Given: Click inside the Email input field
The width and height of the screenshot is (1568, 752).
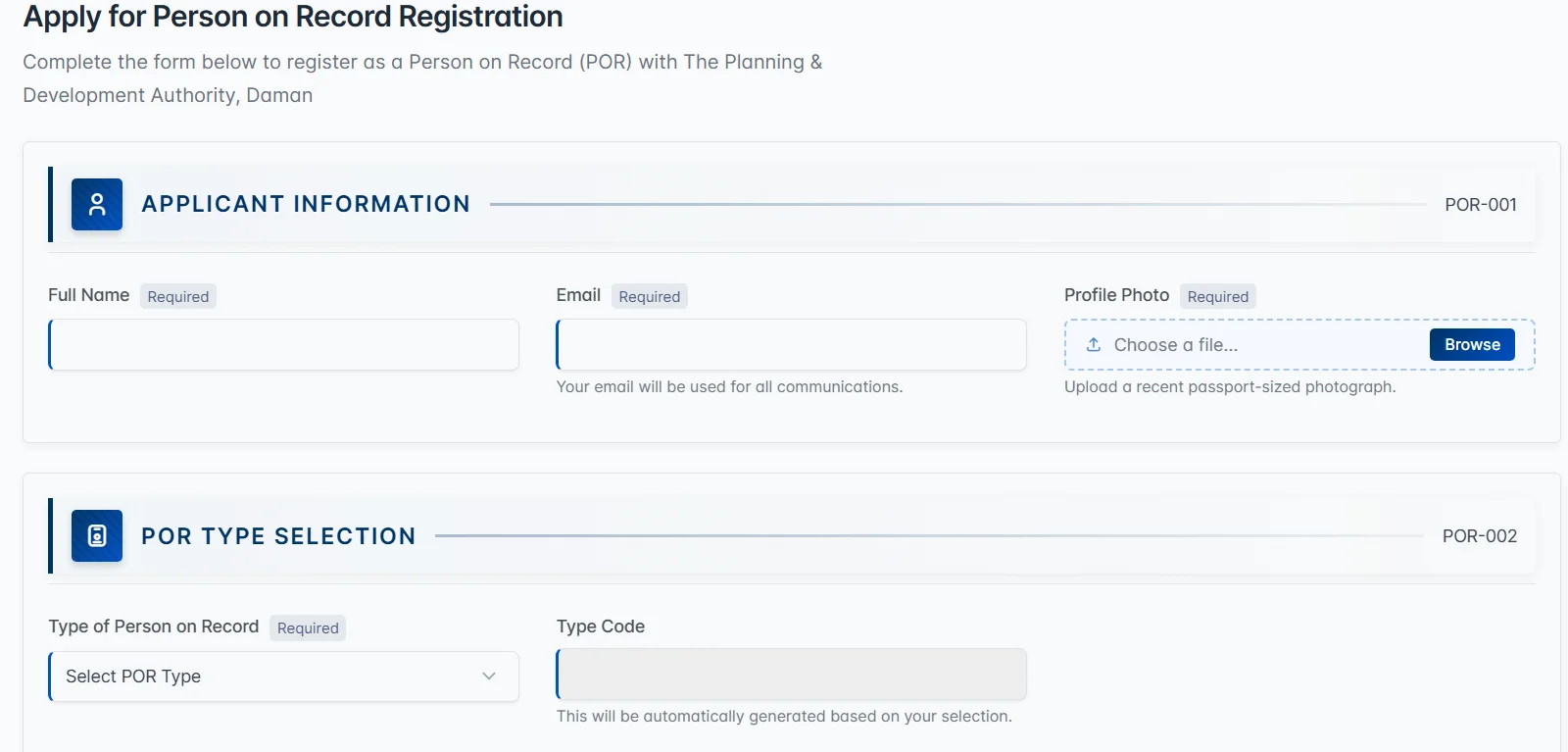Looking at the screenshot, I should click(x=790, y=344).
